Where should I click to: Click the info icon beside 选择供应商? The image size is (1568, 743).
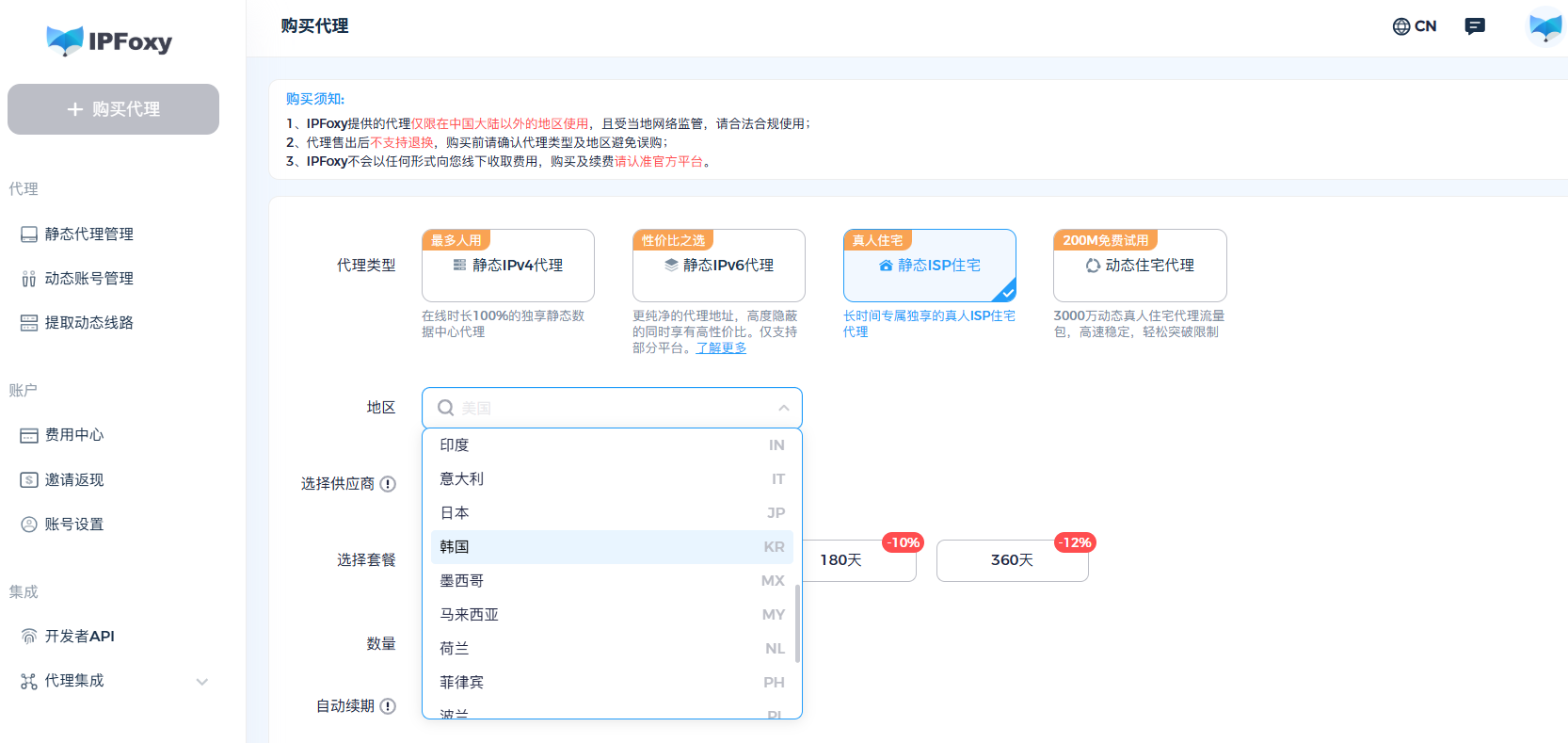[388, 484]
